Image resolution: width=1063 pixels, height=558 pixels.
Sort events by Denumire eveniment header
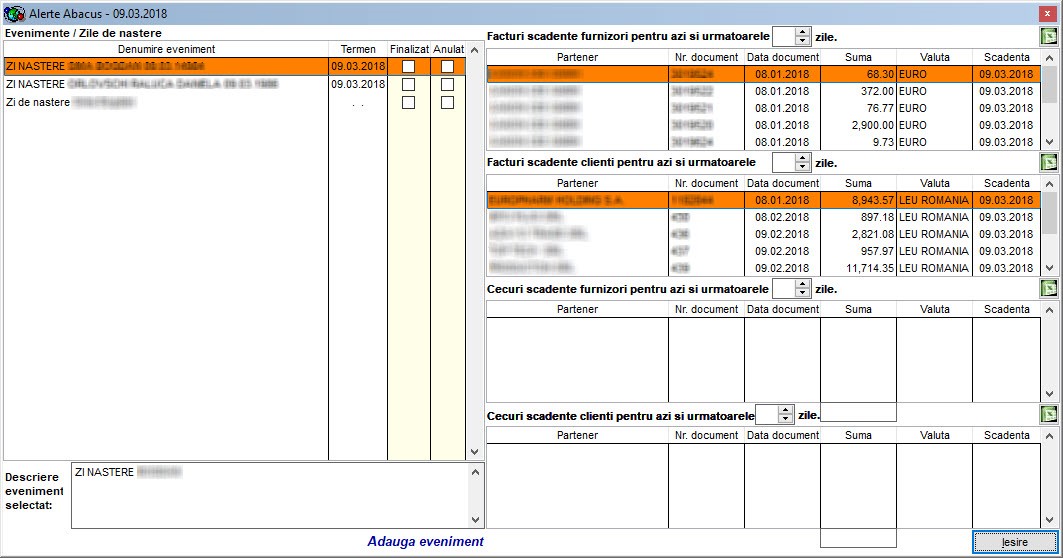166,49
